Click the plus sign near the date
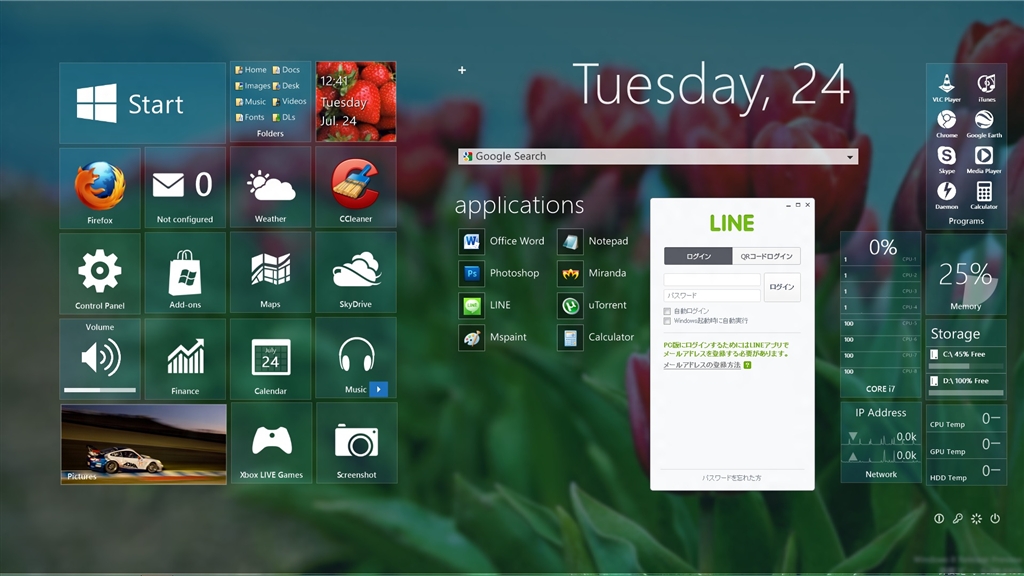Screen dimensions: 1024x576 [462, 70]
